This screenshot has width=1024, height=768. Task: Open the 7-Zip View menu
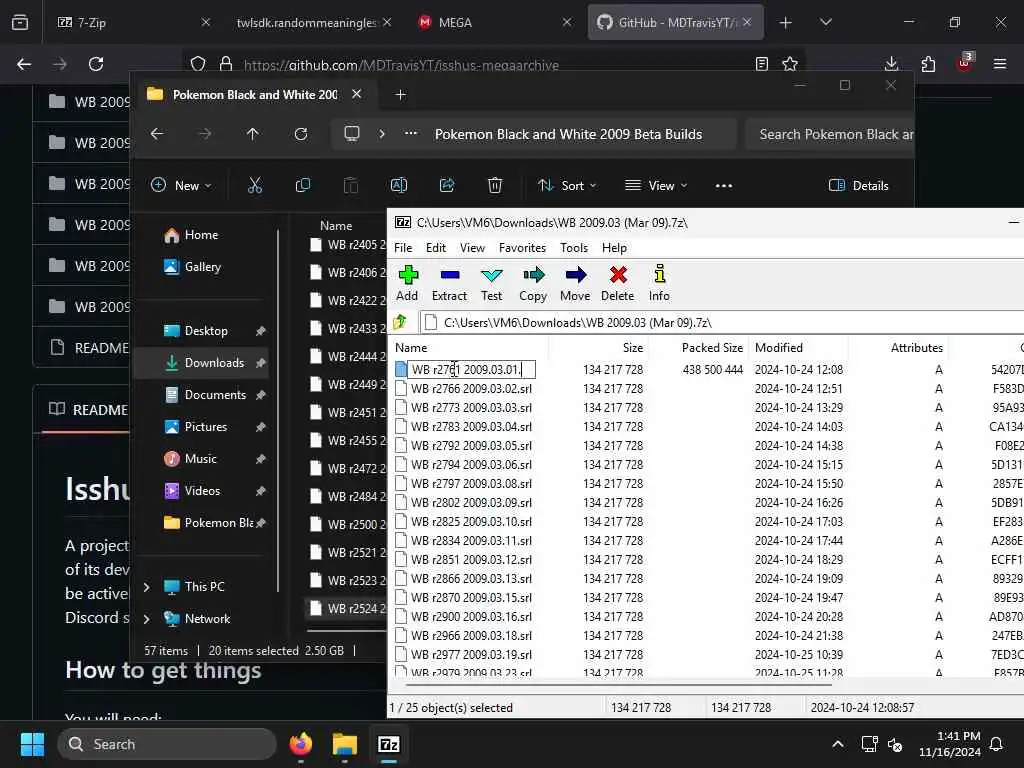472,248
